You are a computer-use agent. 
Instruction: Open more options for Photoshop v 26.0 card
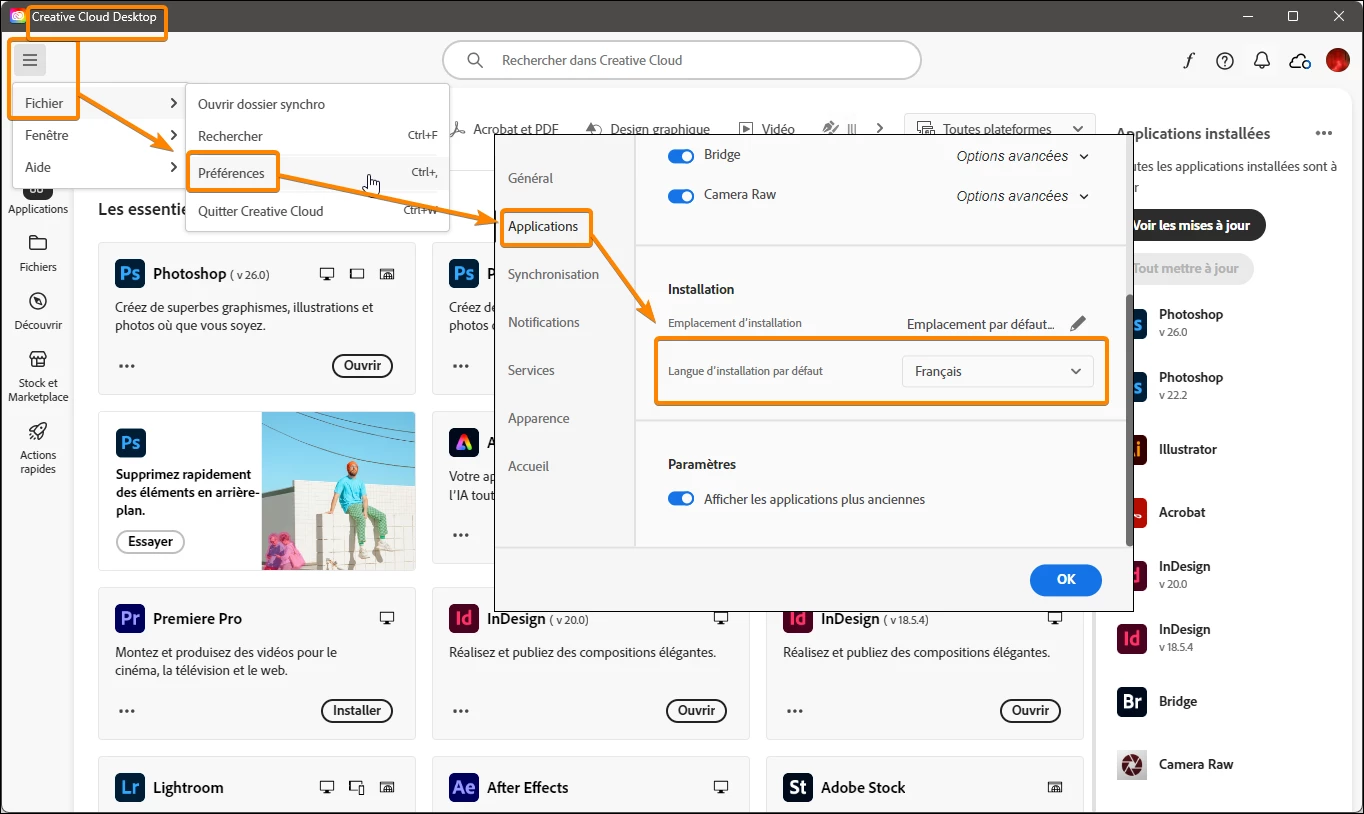click(127, 366)
